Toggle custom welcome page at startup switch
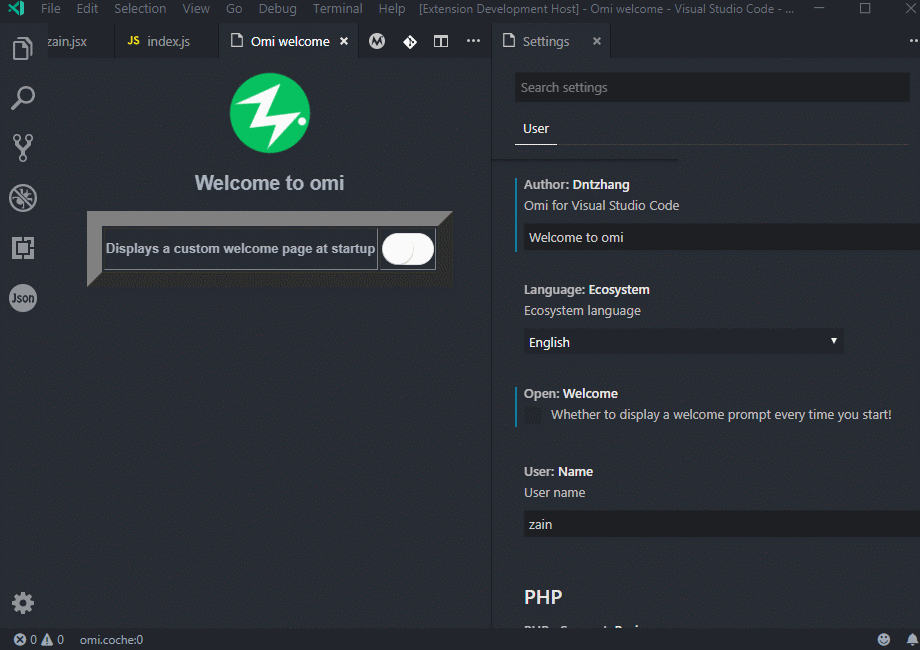920x650 pixels. [408, 249]
